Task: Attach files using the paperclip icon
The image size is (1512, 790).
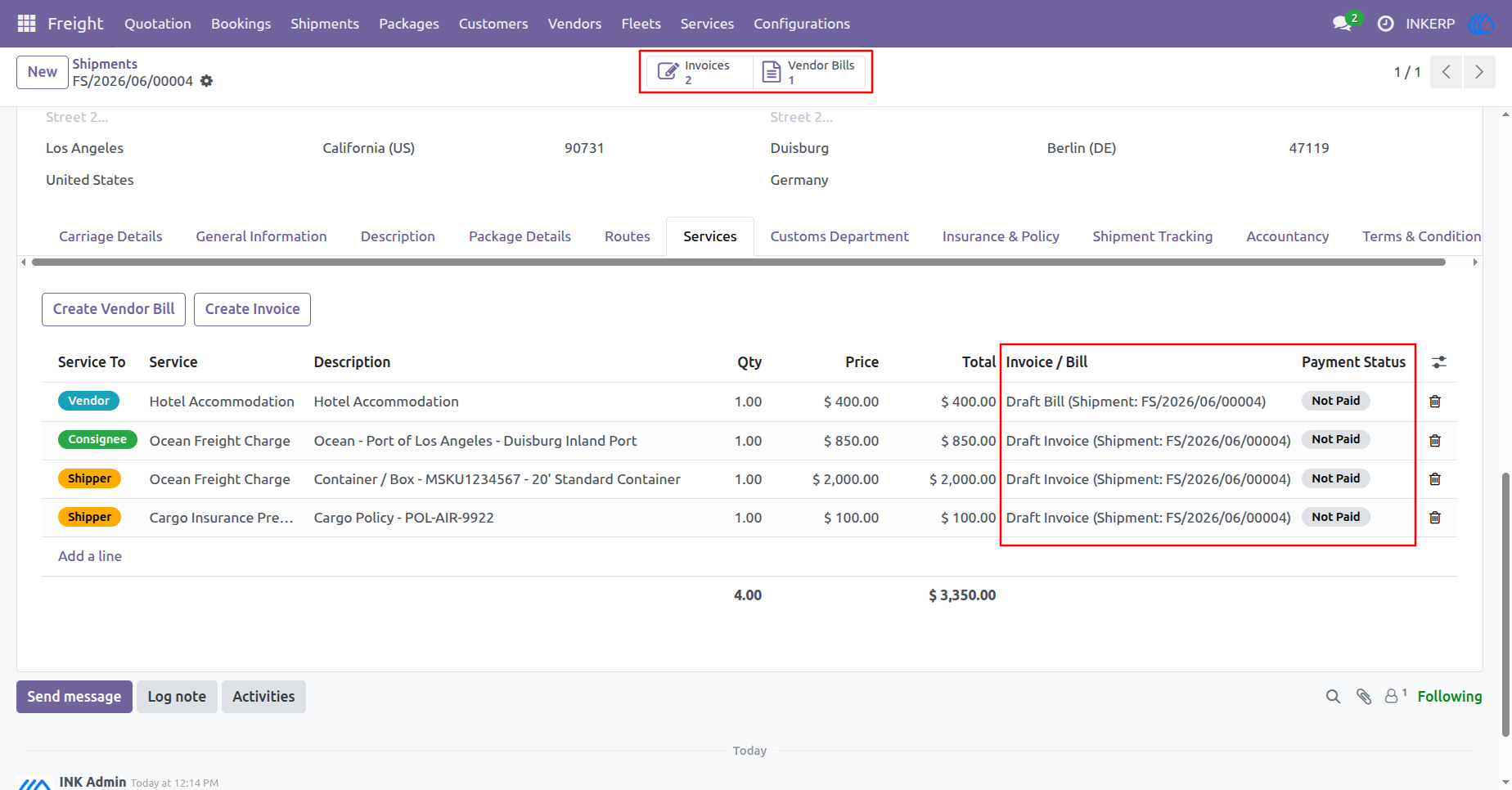Action: pyautogui.click(x=1364, y=697)
